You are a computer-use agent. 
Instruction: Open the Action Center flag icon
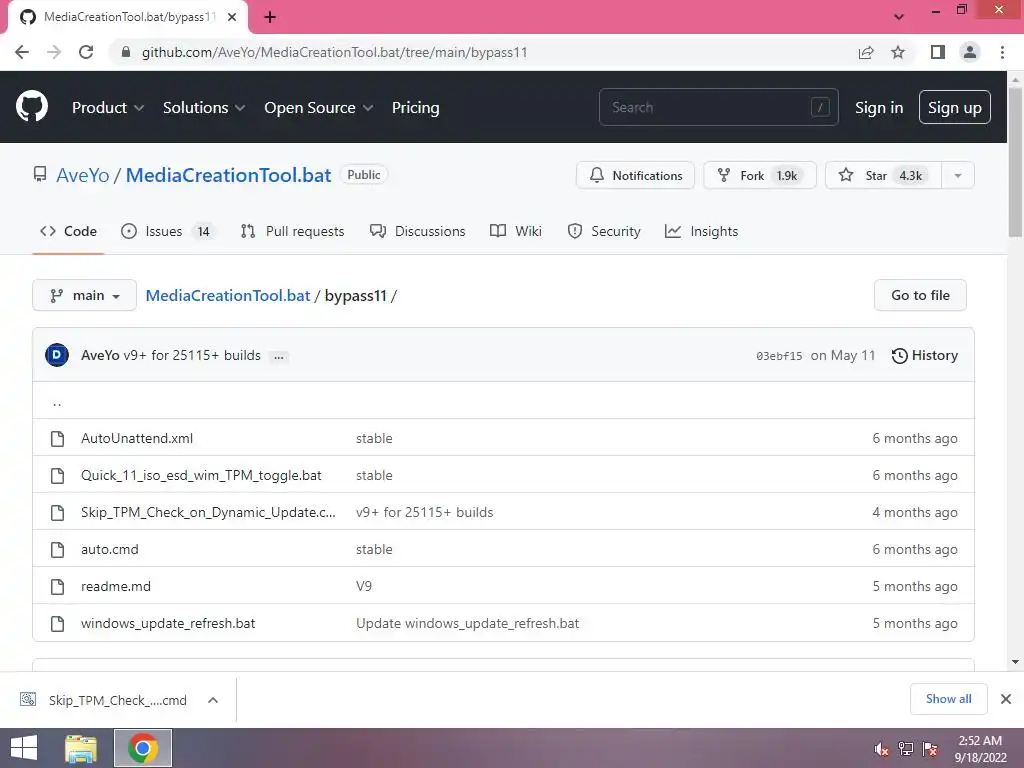tap(930, 749)
